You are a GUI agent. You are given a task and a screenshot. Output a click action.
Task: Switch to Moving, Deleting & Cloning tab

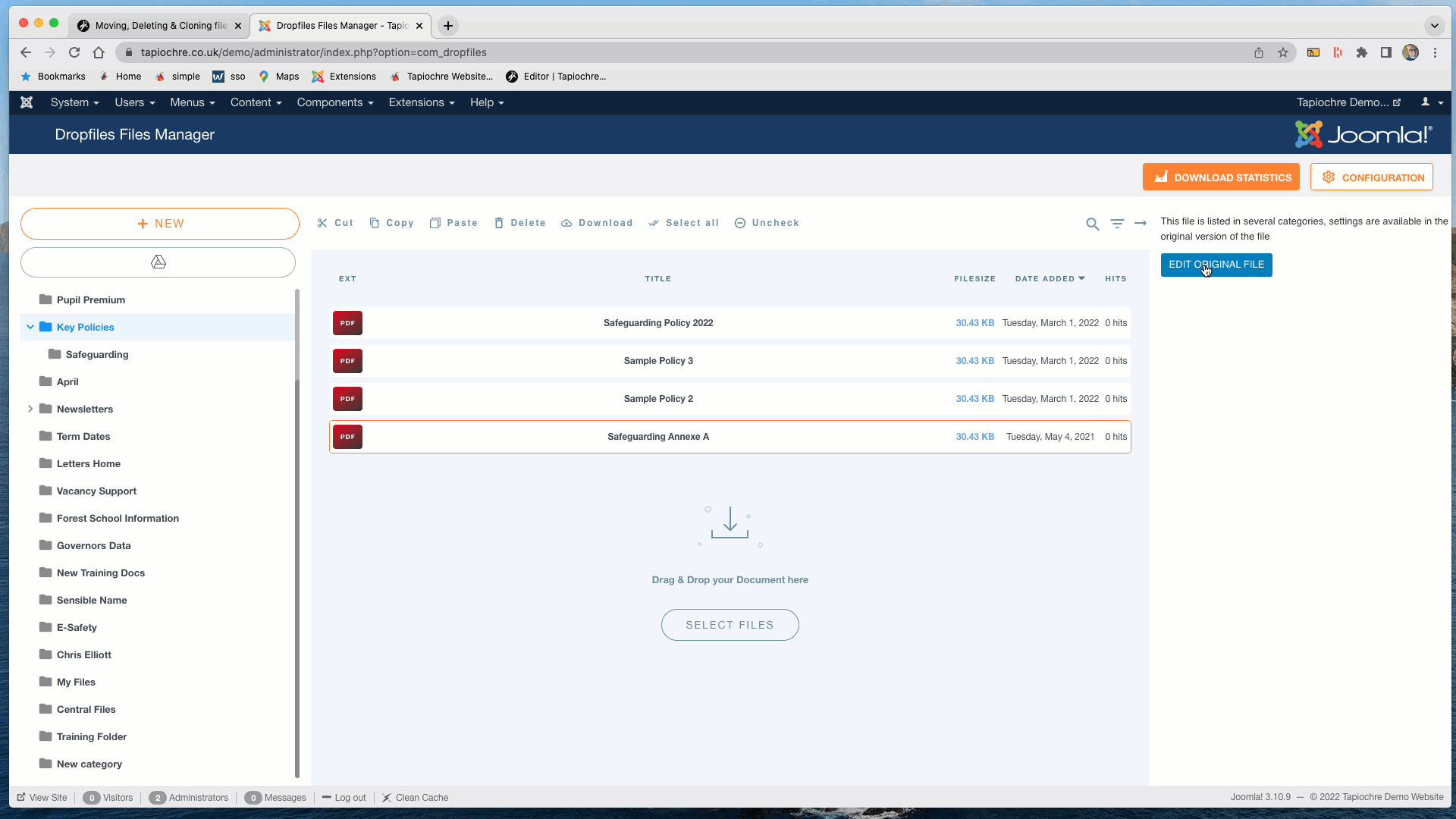click(x=160, y=26)
